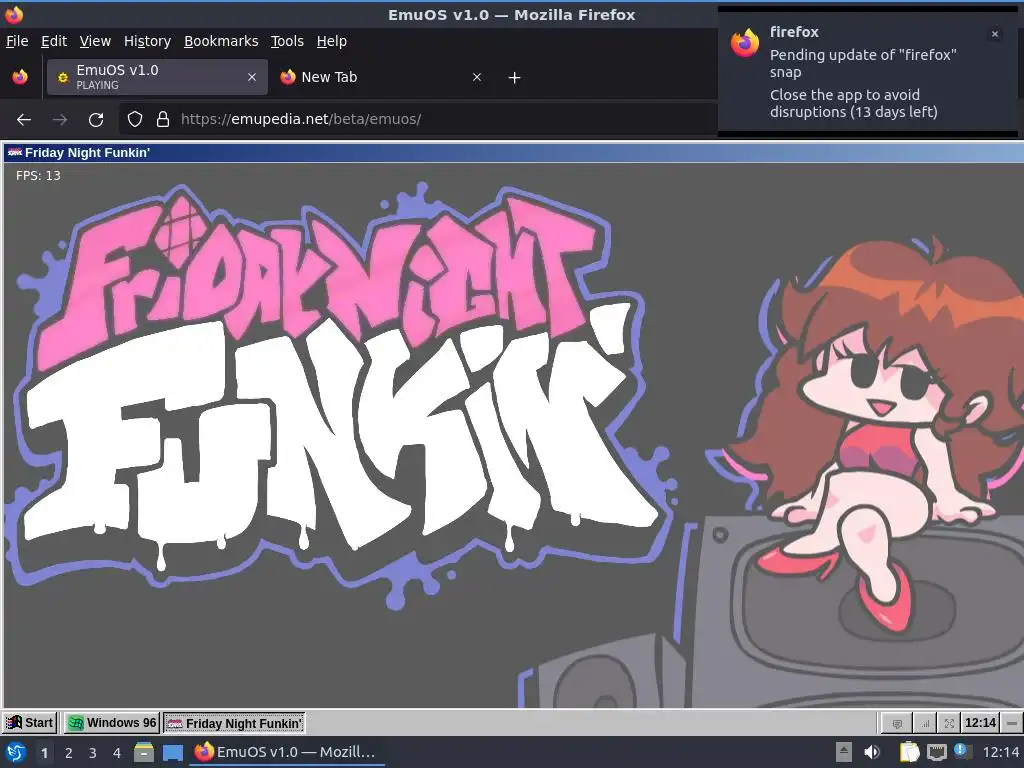Open the update notifier tray icon
1024x768 pixels.
962,751
